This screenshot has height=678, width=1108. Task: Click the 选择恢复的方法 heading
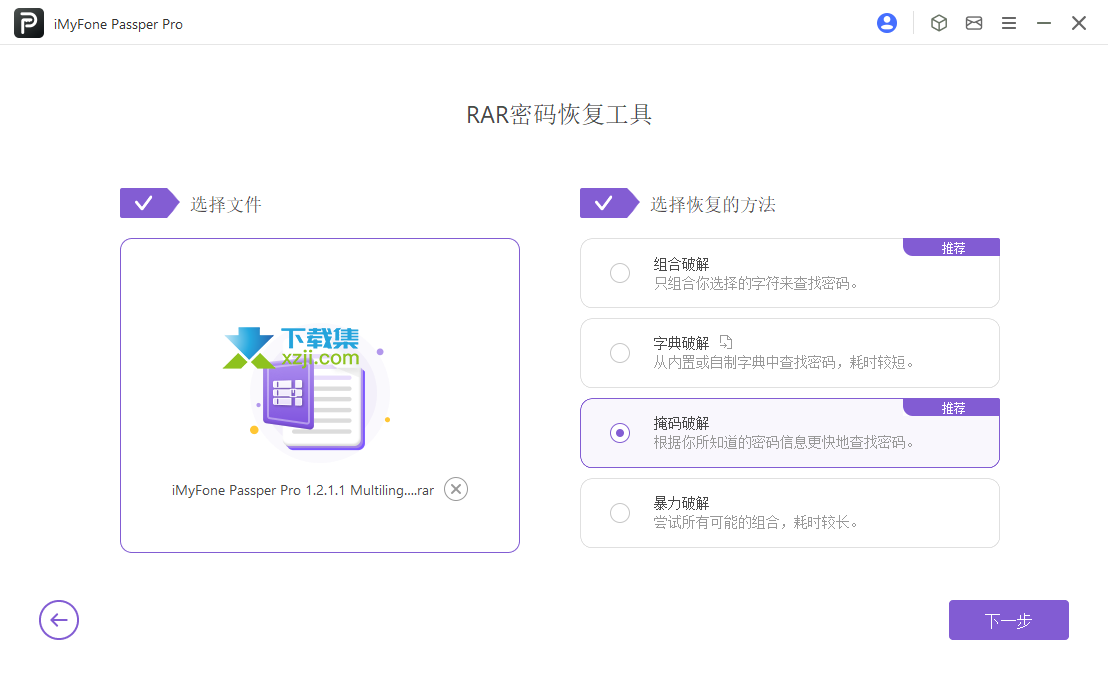pos(713,204)
